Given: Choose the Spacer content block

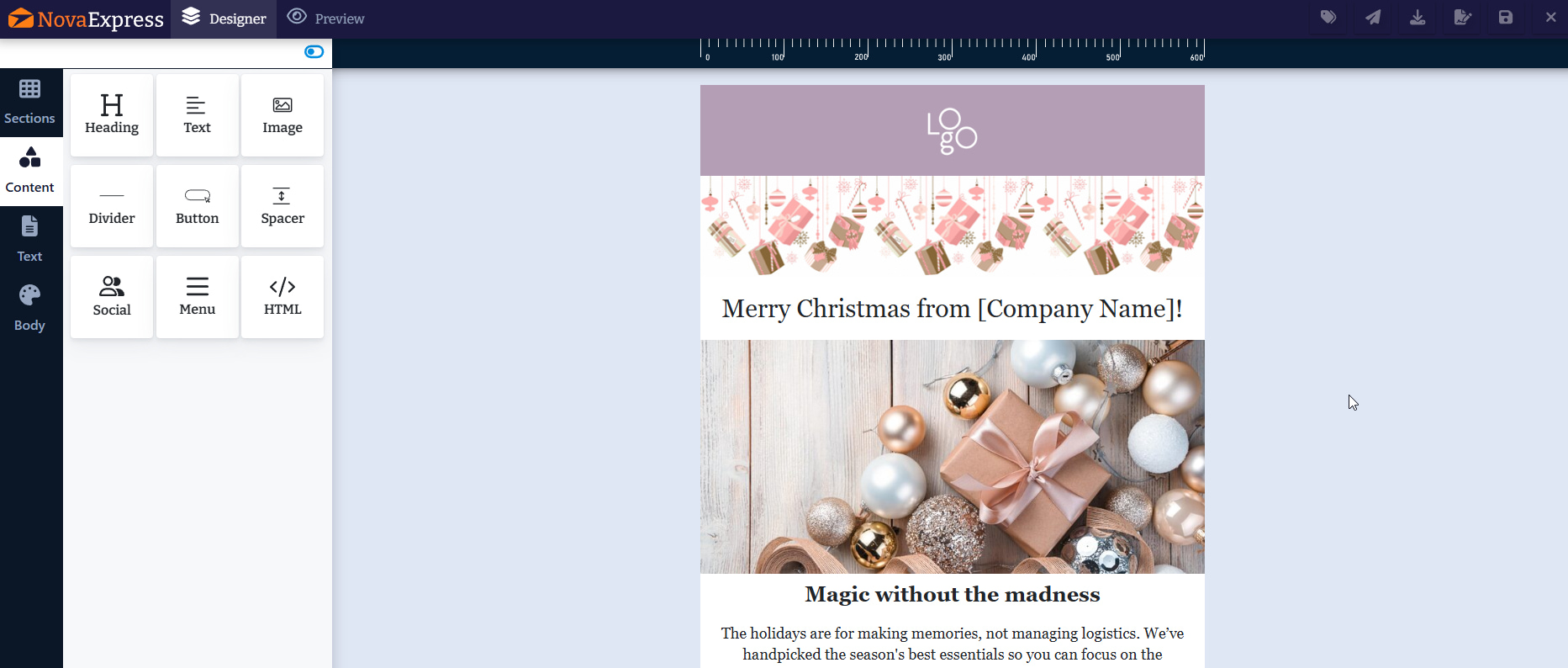Looking at the screenshot, I should [282, 206].
